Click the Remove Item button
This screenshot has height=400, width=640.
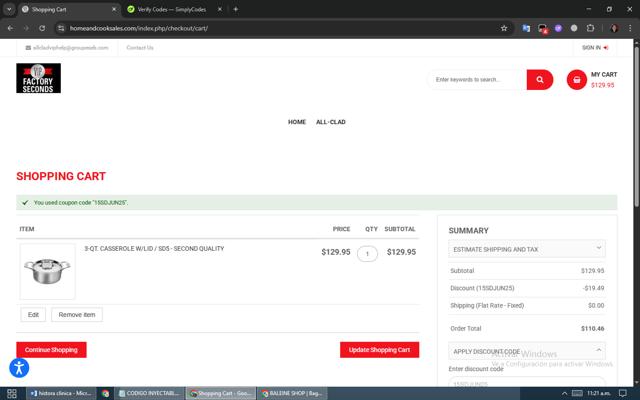tap(77, 315)
